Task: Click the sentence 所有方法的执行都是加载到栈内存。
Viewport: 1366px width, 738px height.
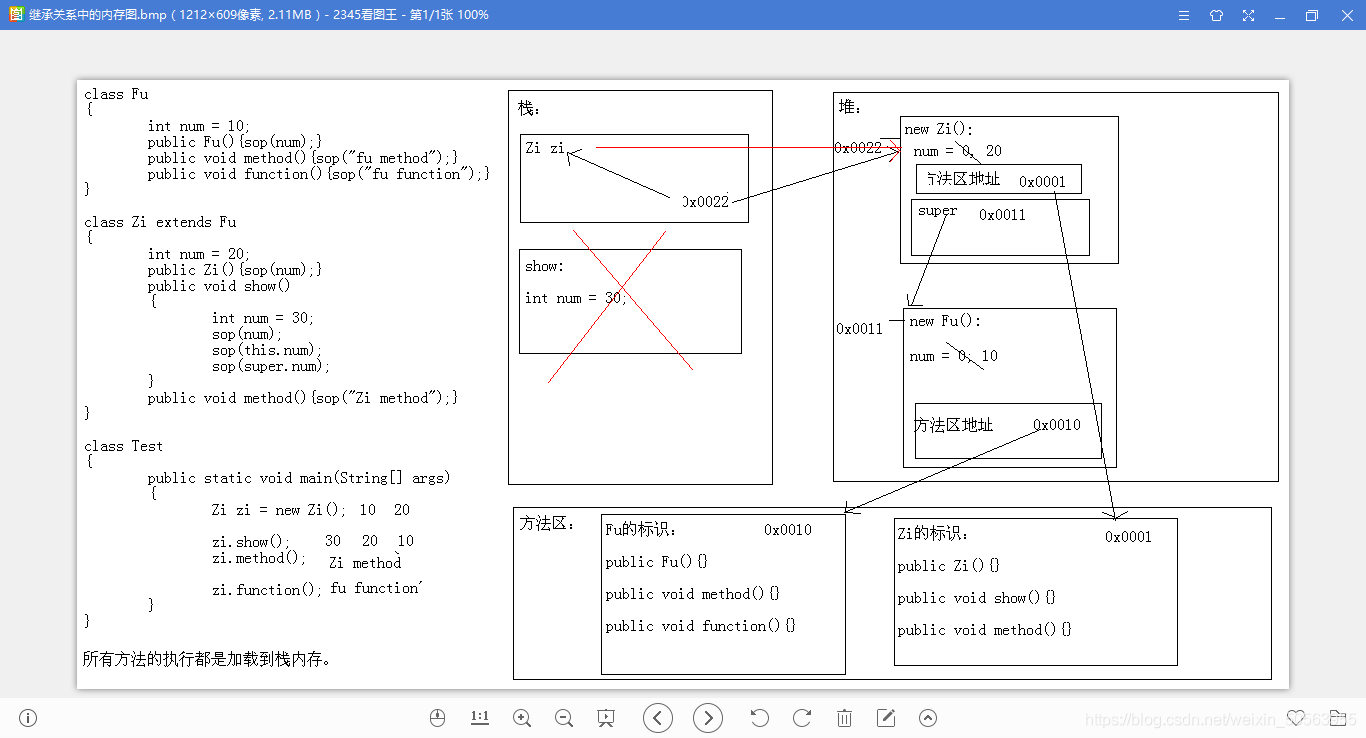Action: coord(207,659)
